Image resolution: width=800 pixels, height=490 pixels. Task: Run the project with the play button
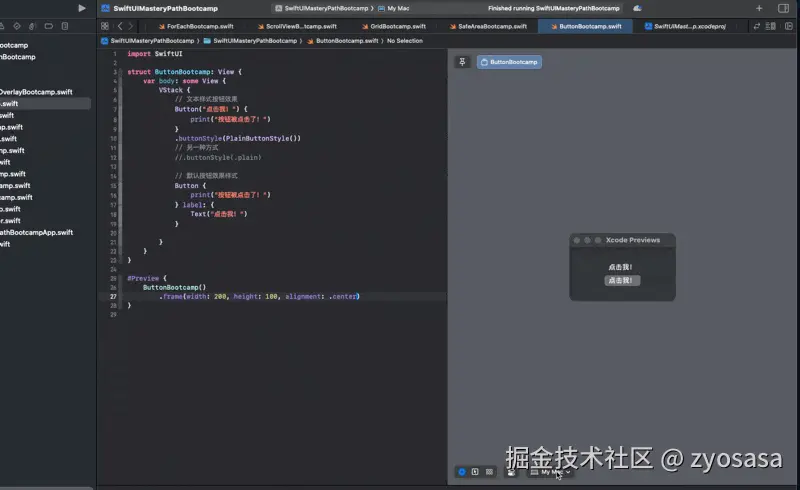[x=82, y=8]
